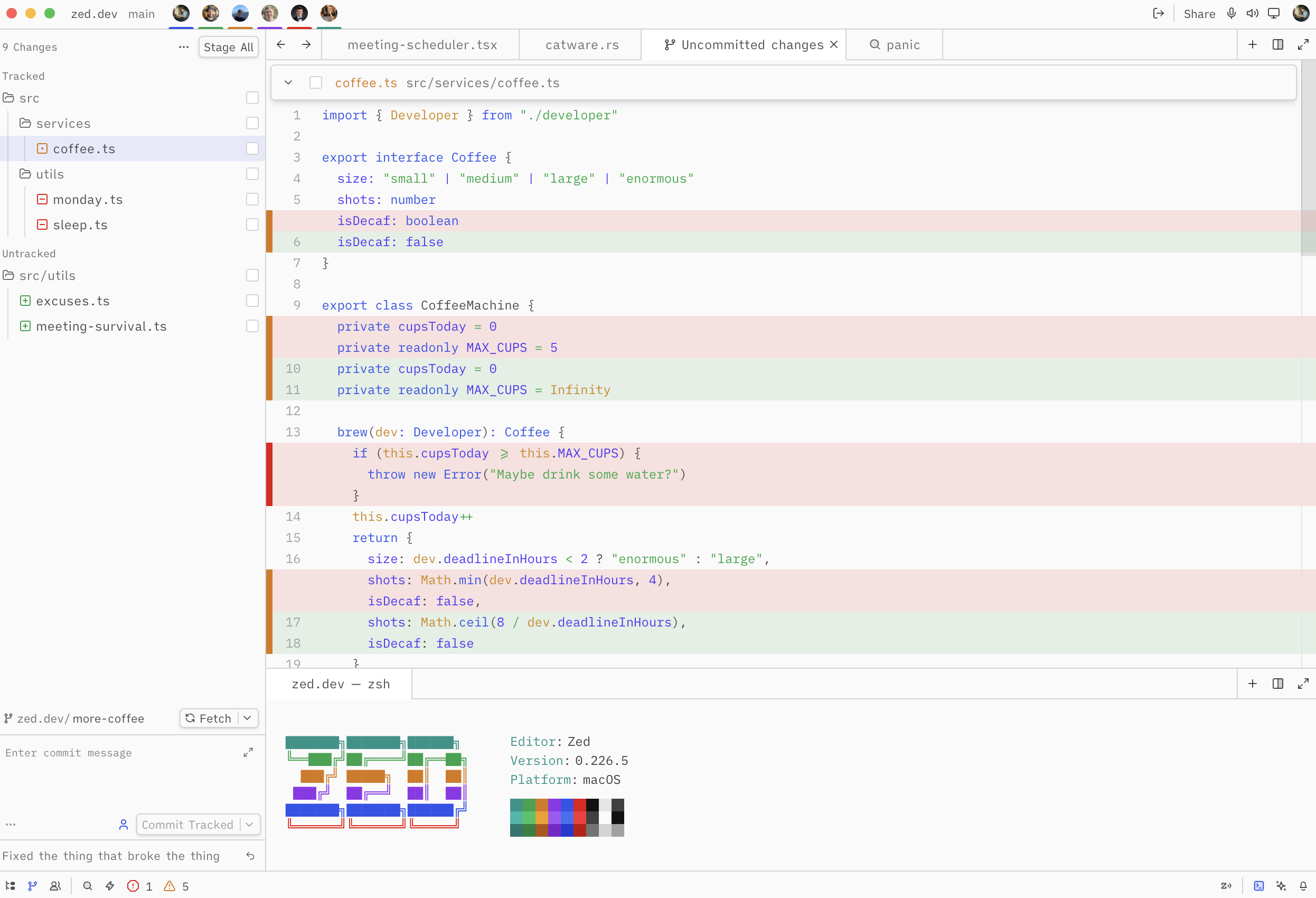
Task: Click the Stage All button
Action: point(228,47)
